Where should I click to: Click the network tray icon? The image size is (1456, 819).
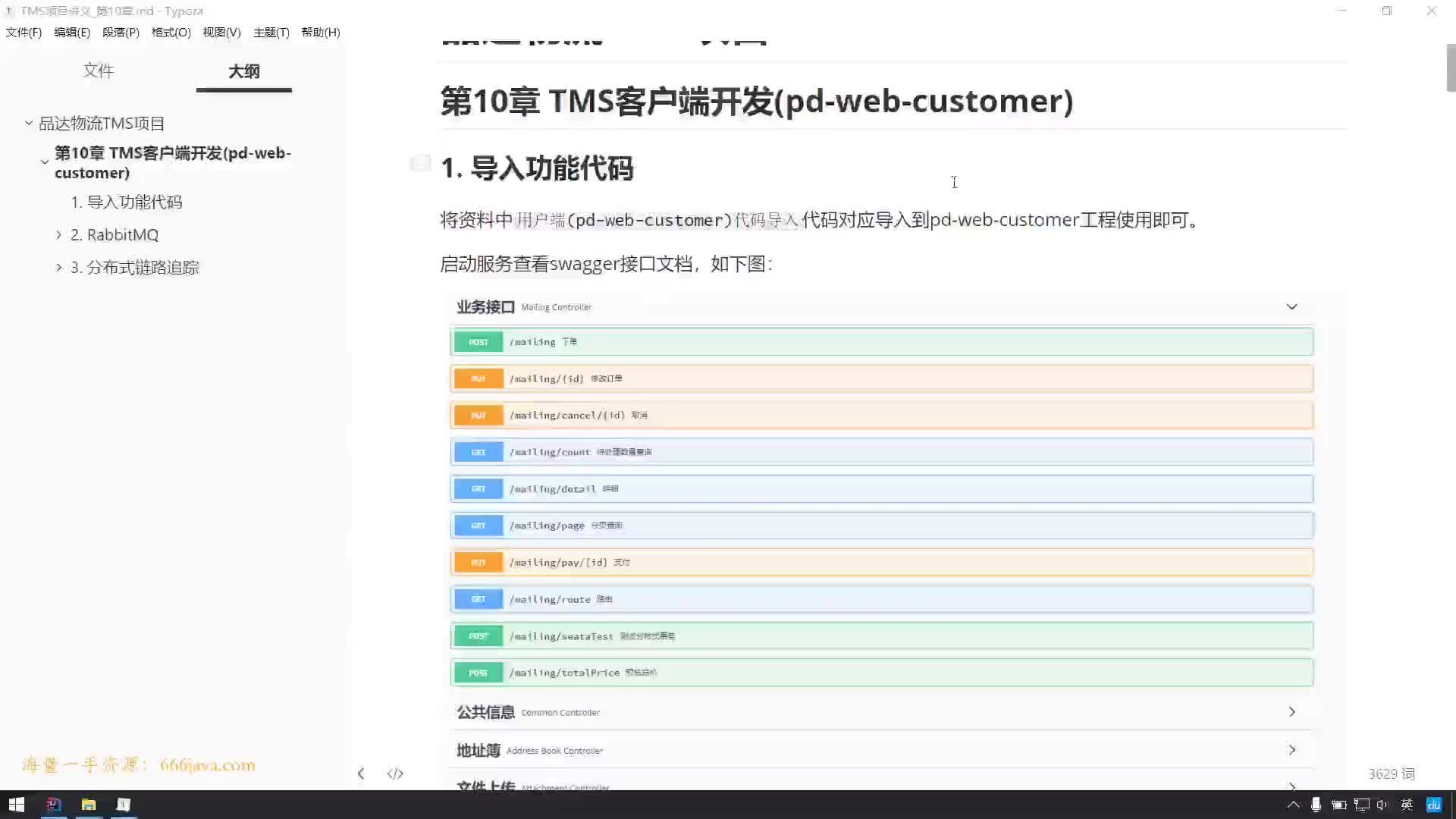click(1362, 805)
